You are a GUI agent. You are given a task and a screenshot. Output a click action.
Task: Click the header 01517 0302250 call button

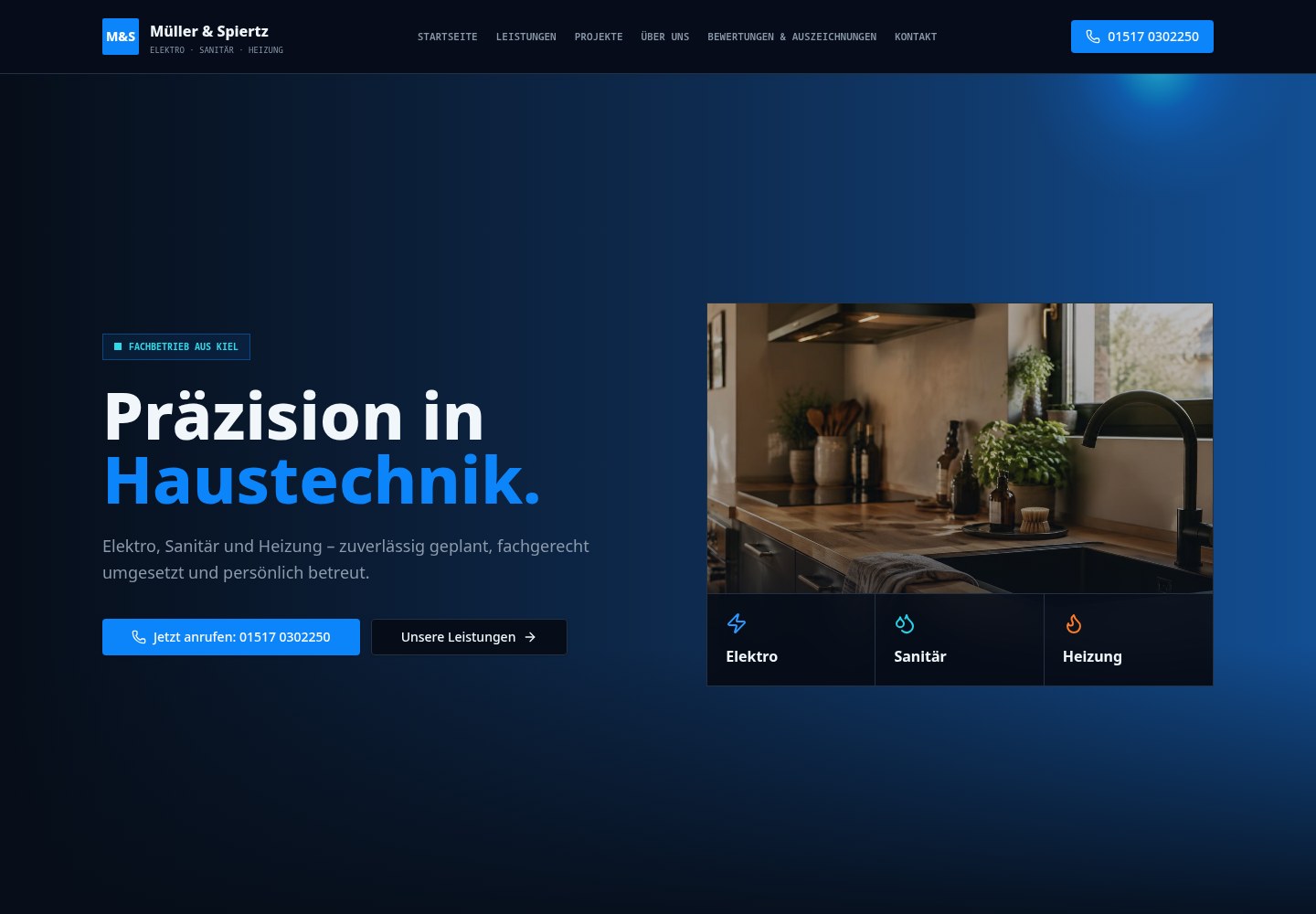click(x=1142, y=37)
